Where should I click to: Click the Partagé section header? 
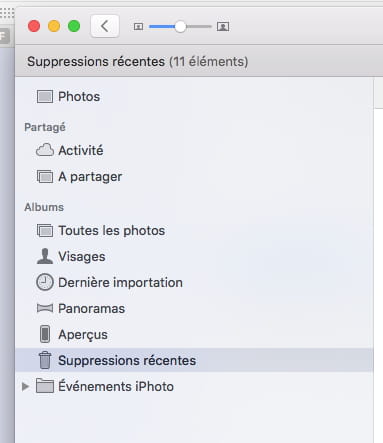point(45,127)
